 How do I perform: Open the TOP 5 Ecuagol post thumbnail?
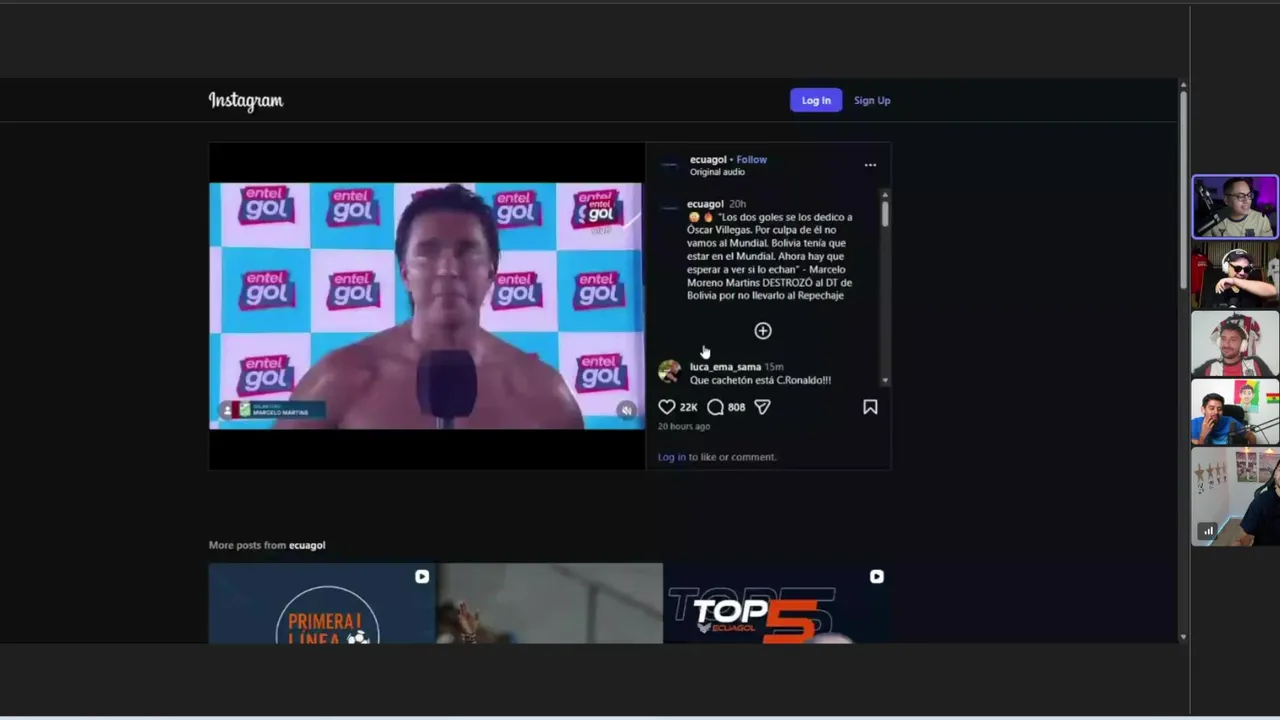776,603
